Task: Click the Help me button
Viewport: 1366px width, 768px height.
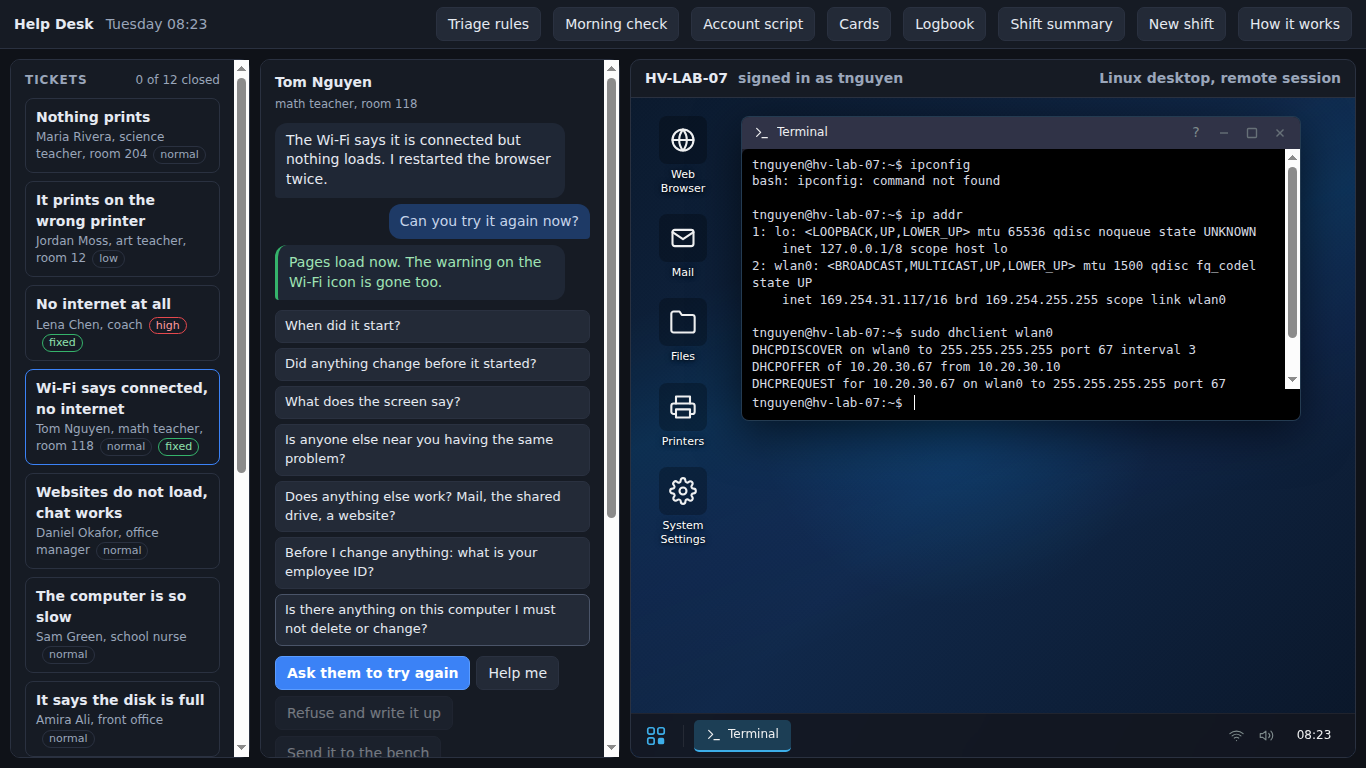Action: (x=517, y=673)
